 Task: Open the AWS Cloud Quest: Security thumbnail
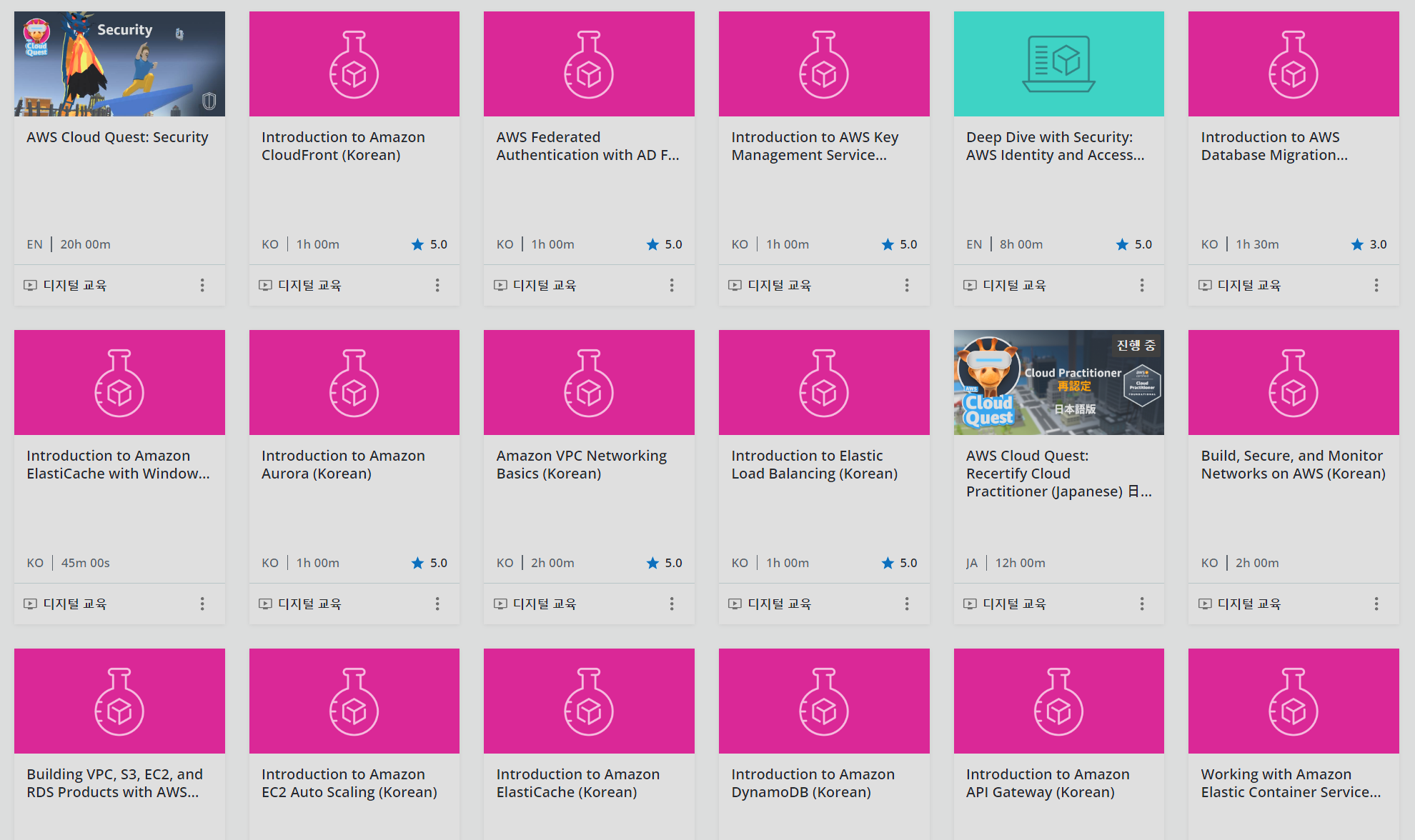click(119, 64)
